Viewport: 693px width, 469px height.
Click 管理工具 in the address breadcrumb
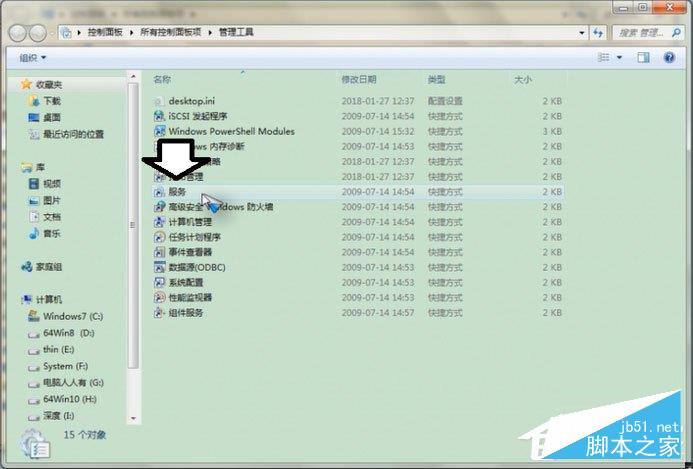[x=236, y=32]
